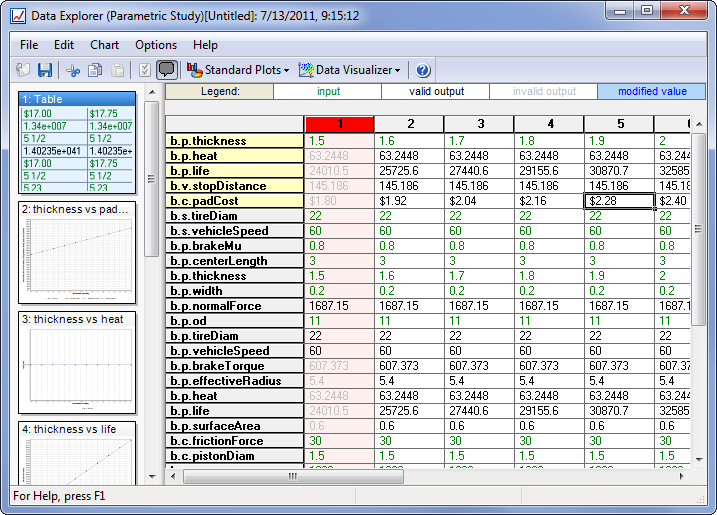Image resolution: width=717 pixels, height=515 pixels.
Task: Select the 'thickness vs heat' plot thumbnail
Action: pos(78,363)
